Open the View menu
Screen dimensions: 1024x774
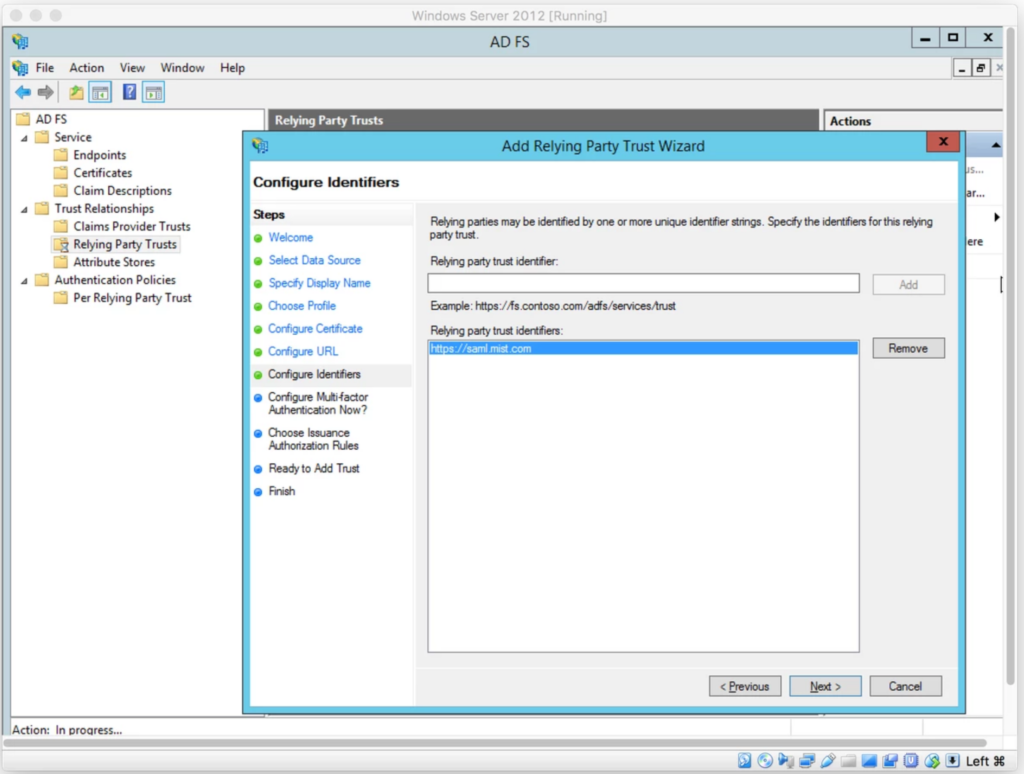click(x=132, y=68)
